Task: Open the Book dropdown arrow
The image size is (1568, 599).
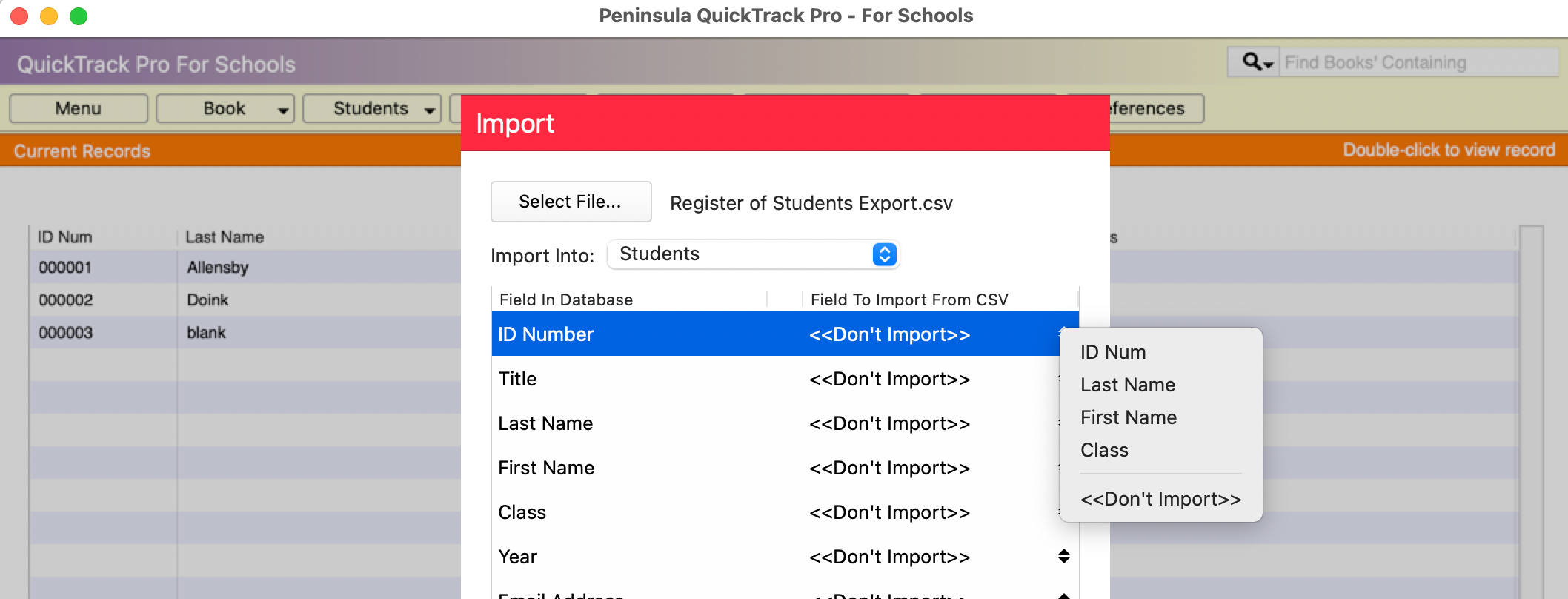Action: pyautogui.click(x=282, y=110)
